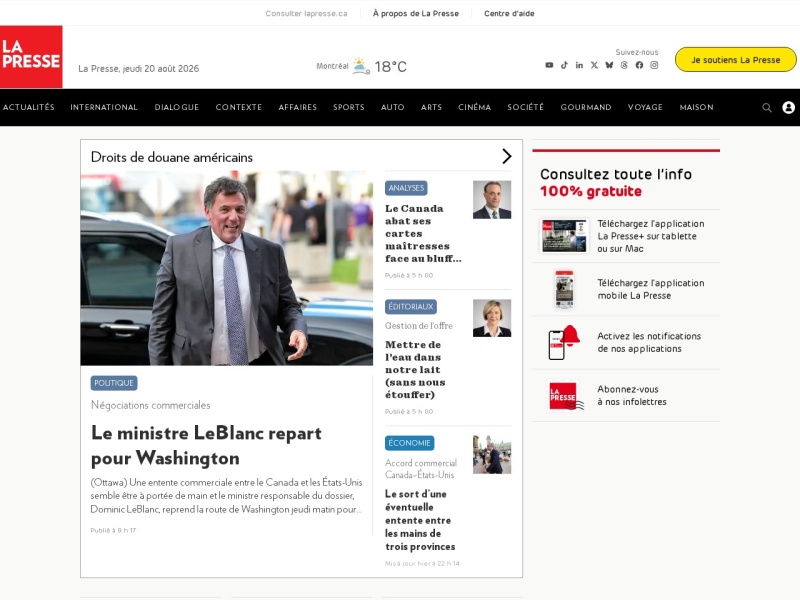Open the Actualités menu section
Image resolution: width=800 pixels, height=600 pixels.
[29, 107]
